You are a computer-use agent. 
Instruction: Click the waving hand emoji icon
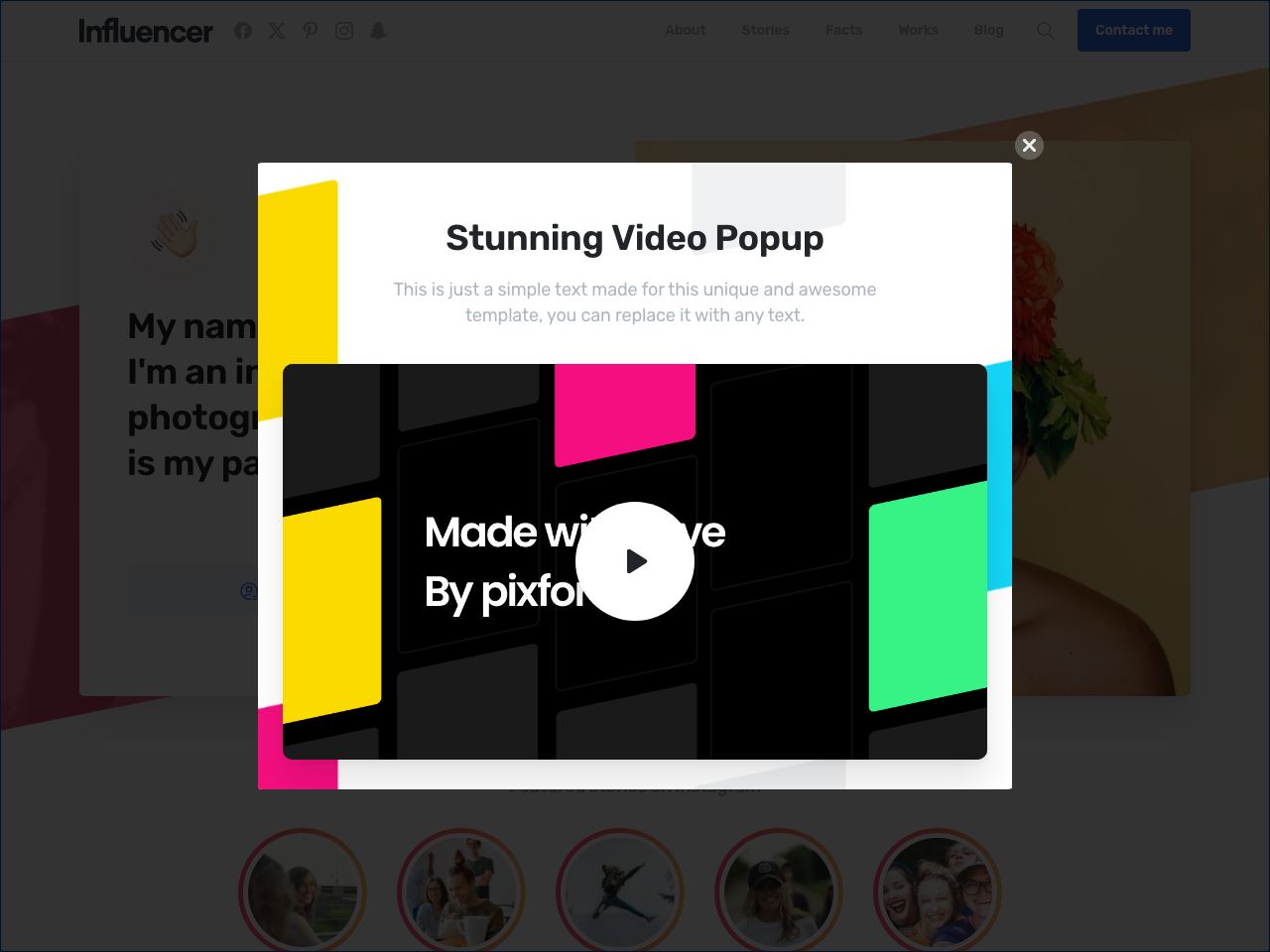175,235
